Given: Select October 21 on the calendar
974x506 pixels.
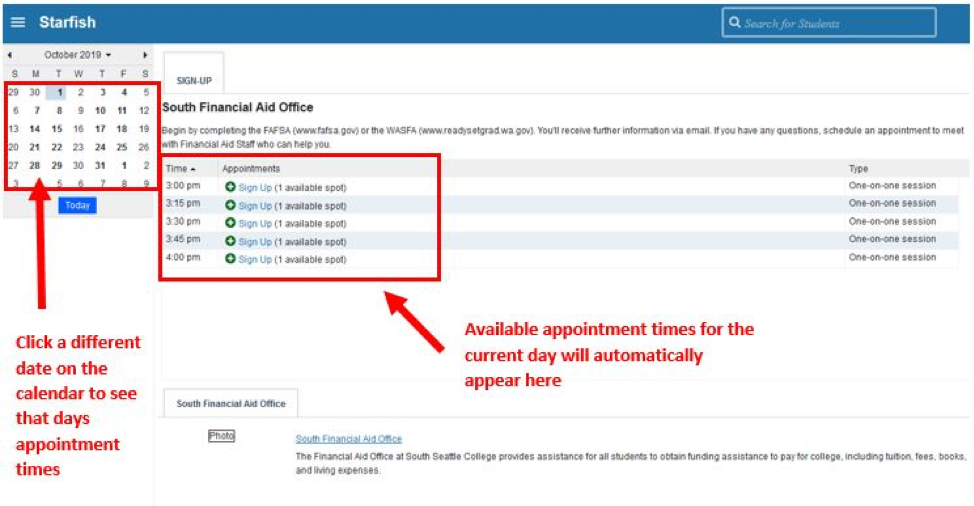Looking at the screenshot, I should tap(35, 147).
